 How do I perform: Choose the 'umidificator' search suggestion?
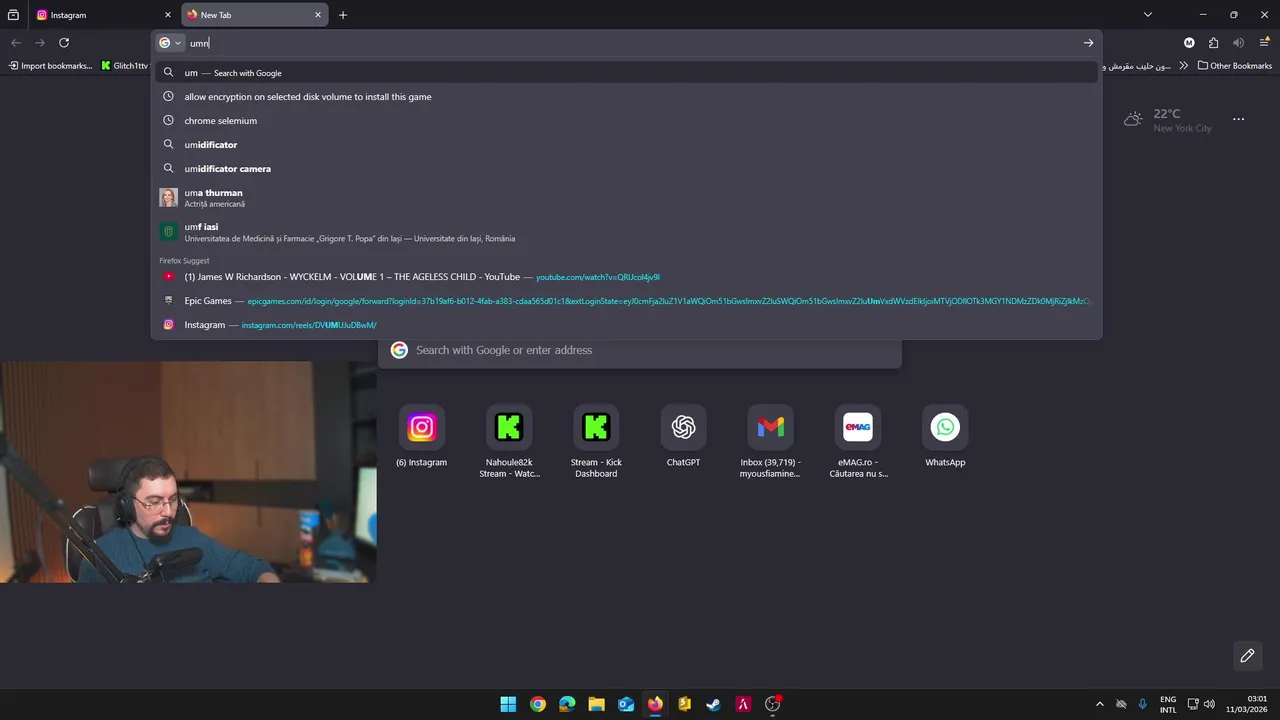[627, 145]
